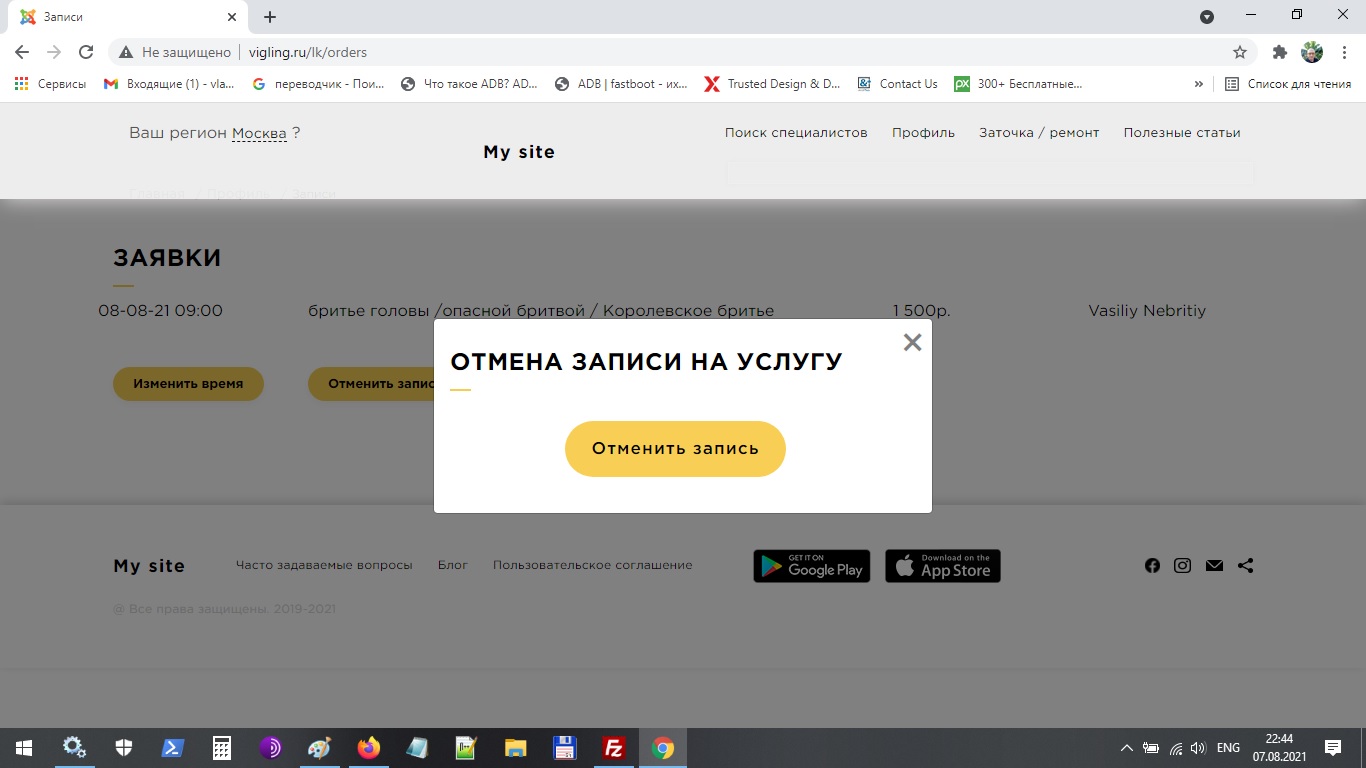The height and width of the screenshot is (768, 1366).
Task: Switch to the 'Записи' browser tab
Action: click(120, 16)
